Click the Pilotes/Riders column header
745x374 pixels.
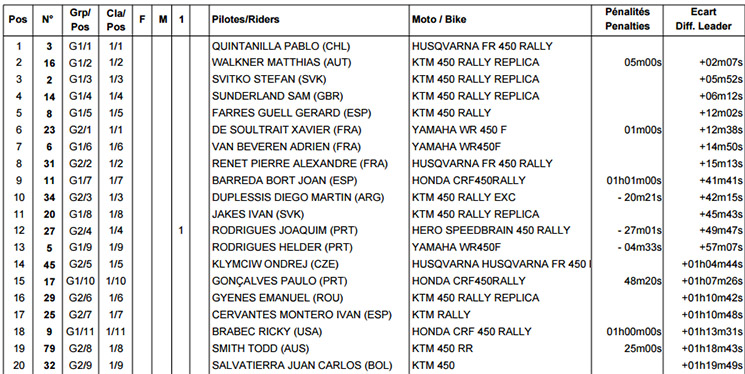(x=246, y=19)
